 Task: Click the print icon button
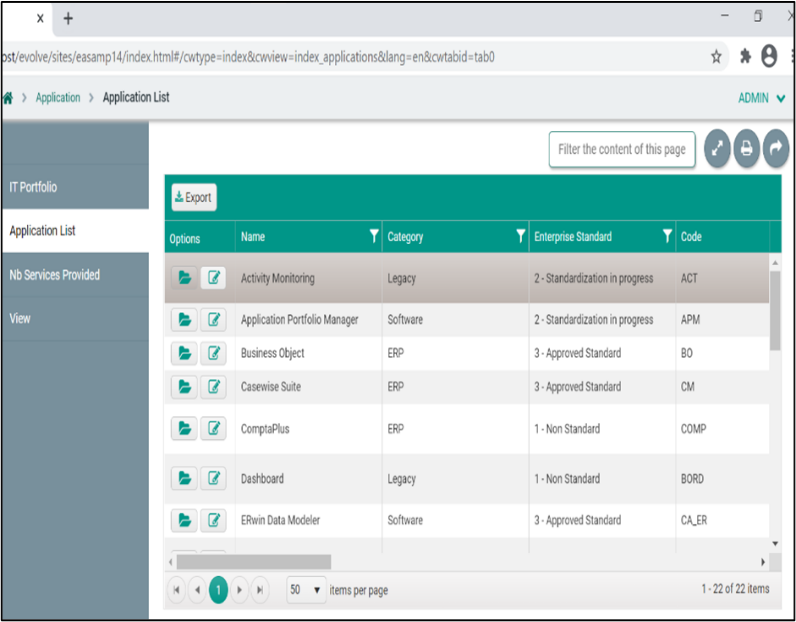[746, 149]
